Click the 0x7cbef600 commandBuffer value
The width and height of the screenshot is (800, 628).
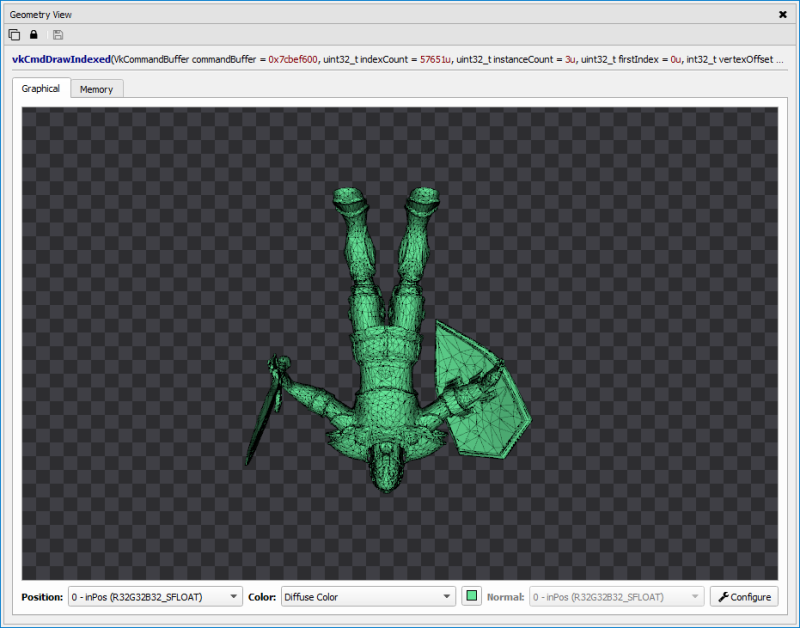coord(293,59)
